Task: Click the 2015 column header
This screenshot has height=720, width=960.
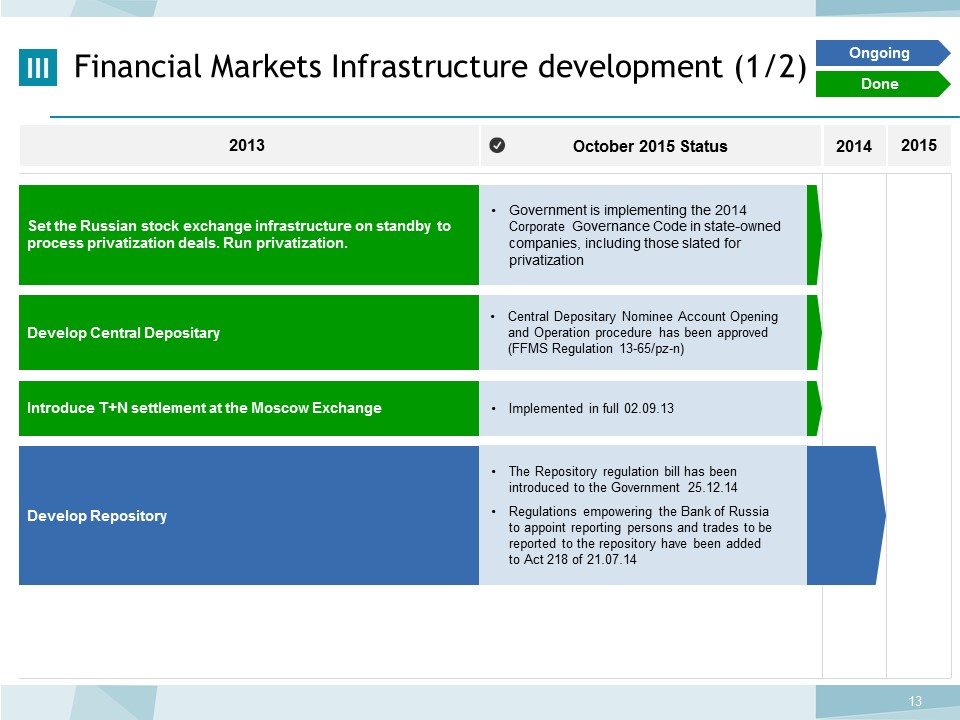Action: (x=919, y=145)
